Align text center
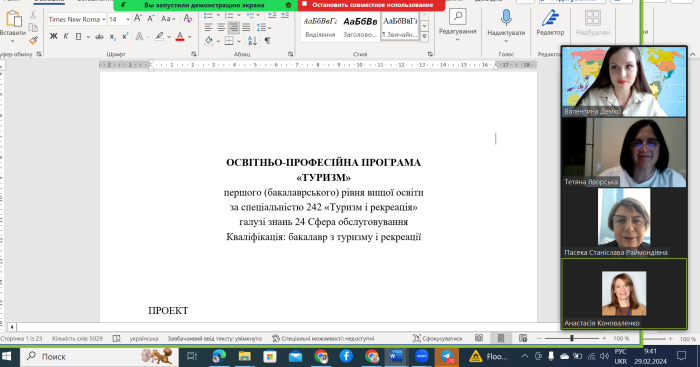 221,28
